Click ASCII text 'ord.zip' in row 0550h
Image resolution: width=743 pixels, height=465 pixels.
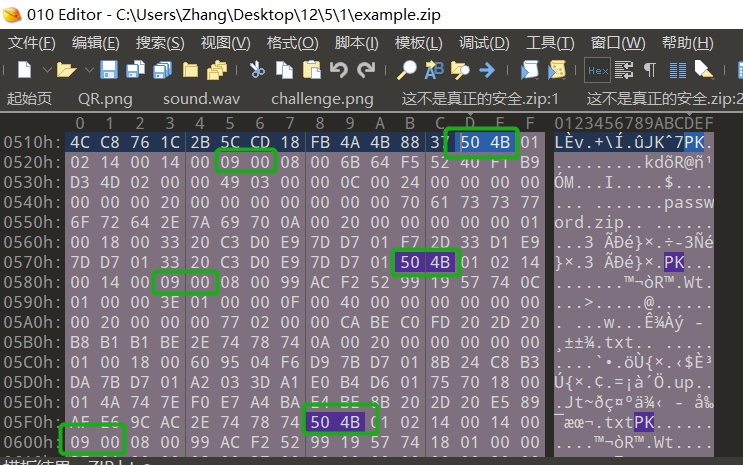(589, 222)
